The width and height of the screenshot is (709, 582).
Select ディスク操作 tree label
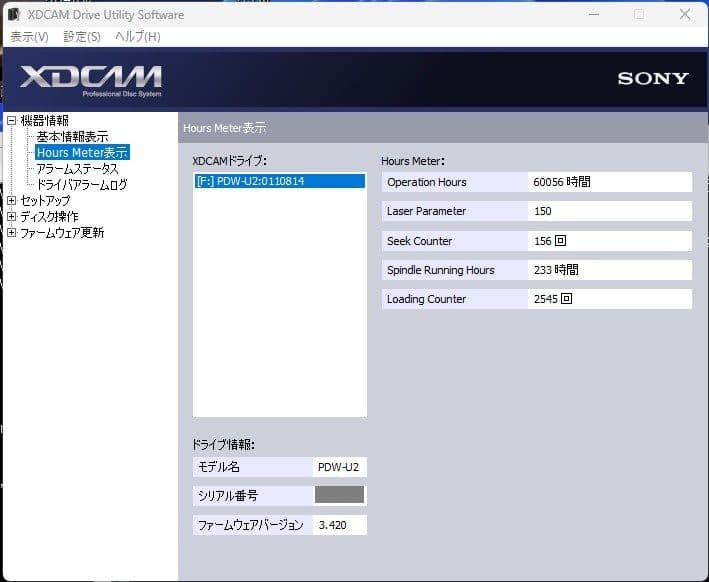coord(49,217)
